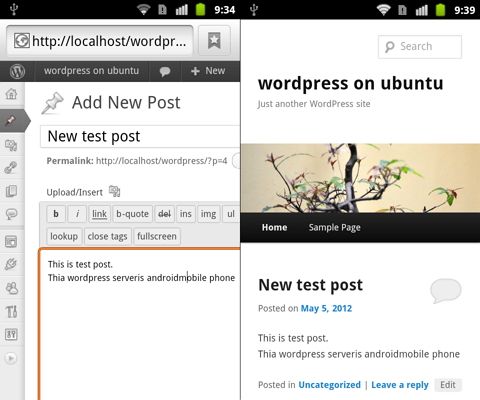This screenshot has width=480, height=400.
Task: Click the ul list button
Action: [231, 214]
